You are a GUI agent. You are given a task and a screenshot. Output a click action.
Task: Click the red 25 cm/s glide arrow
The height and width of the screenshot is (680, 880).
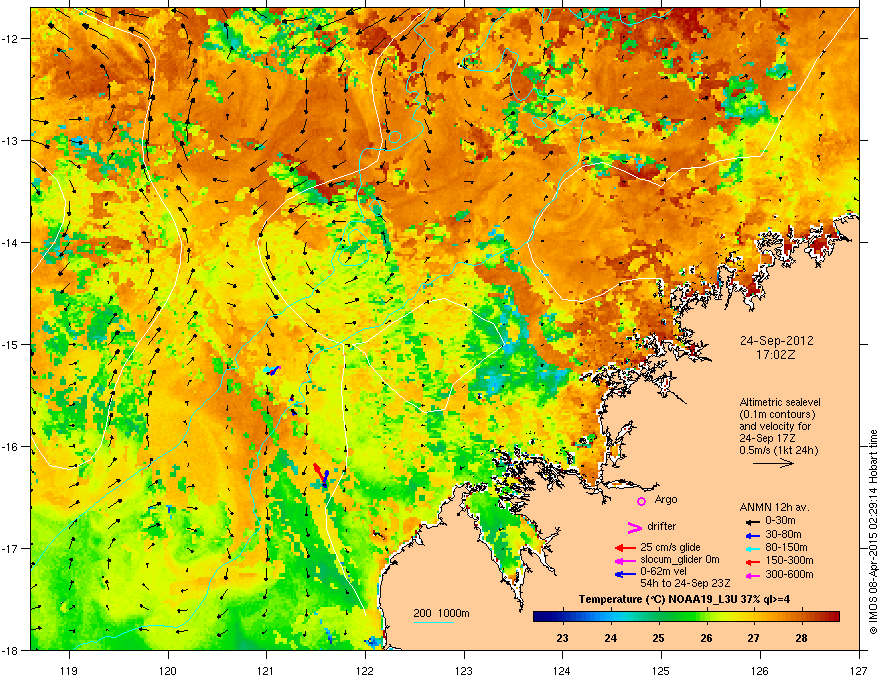[625, 548]
